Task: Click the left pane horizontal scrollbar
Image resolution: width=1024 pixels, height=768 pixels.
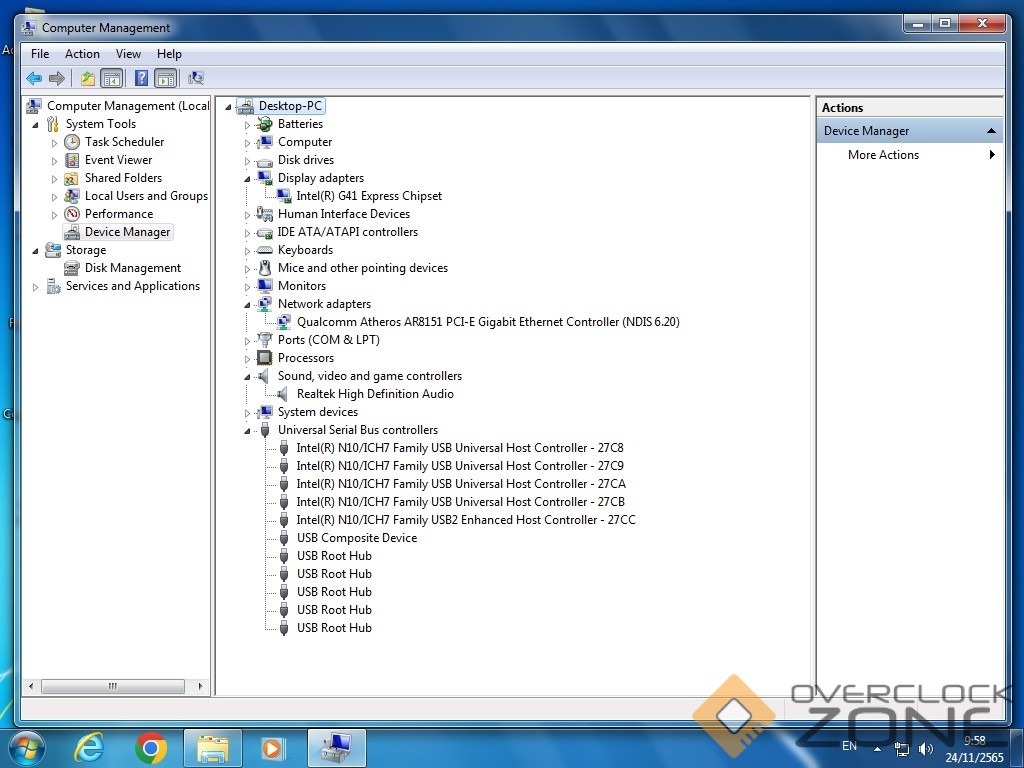Action: point(112,686)
